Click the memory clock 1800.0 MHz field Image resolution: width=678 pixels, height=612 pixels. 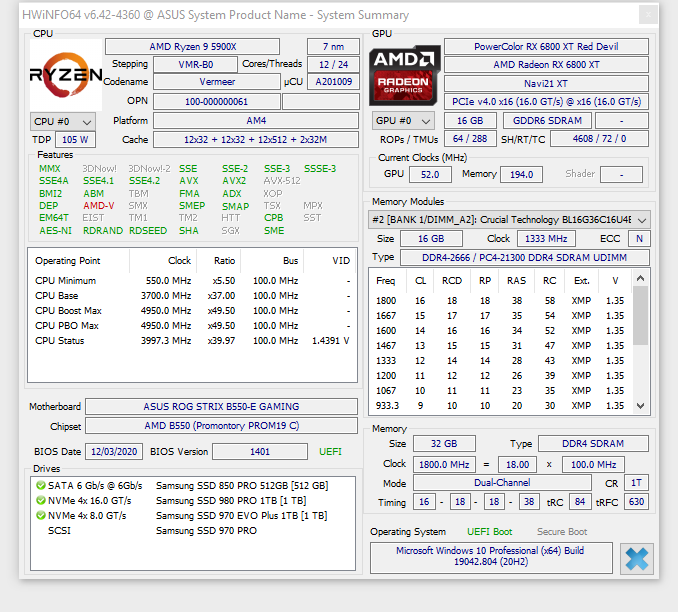444,465
